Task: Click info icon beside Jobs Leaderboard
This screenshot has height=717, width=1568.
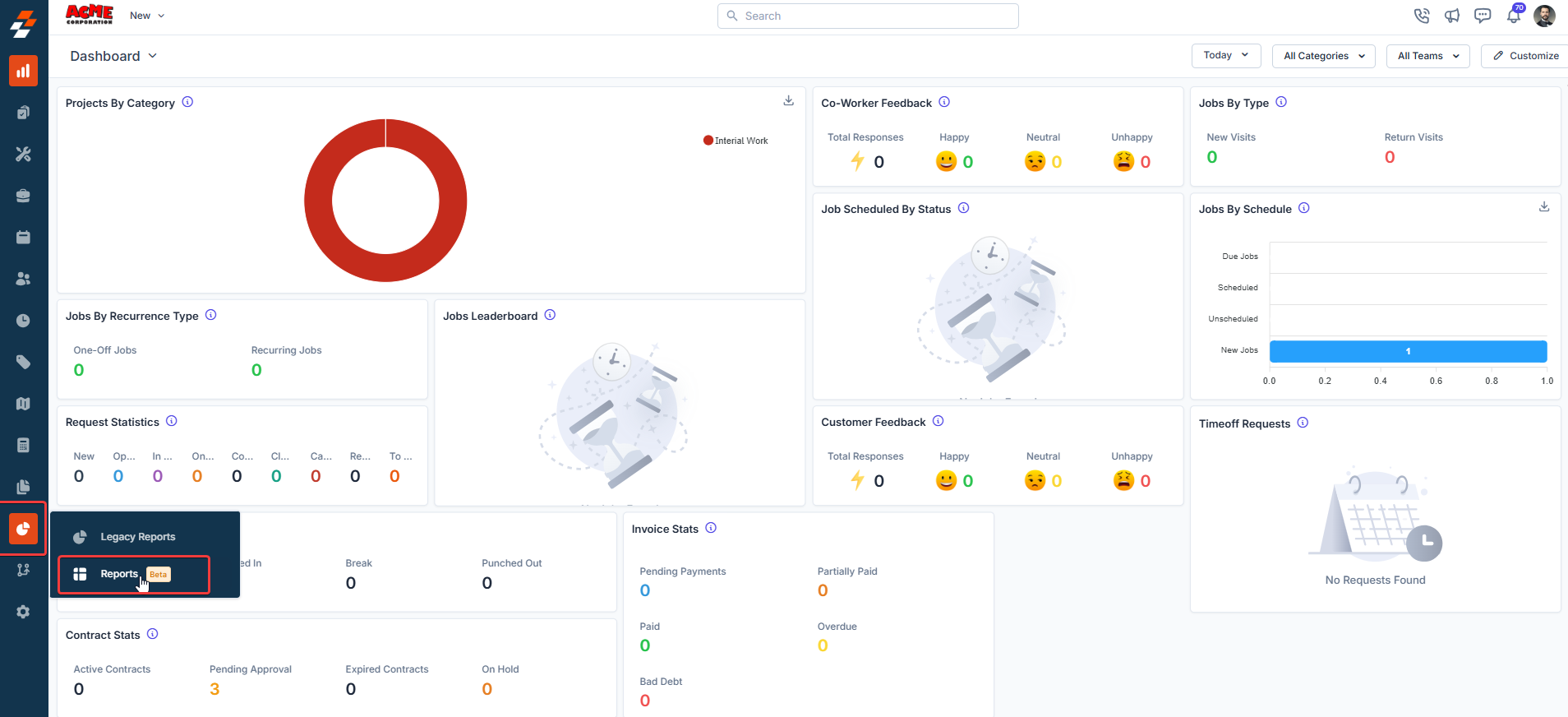Action: click(x=550, y=315)
